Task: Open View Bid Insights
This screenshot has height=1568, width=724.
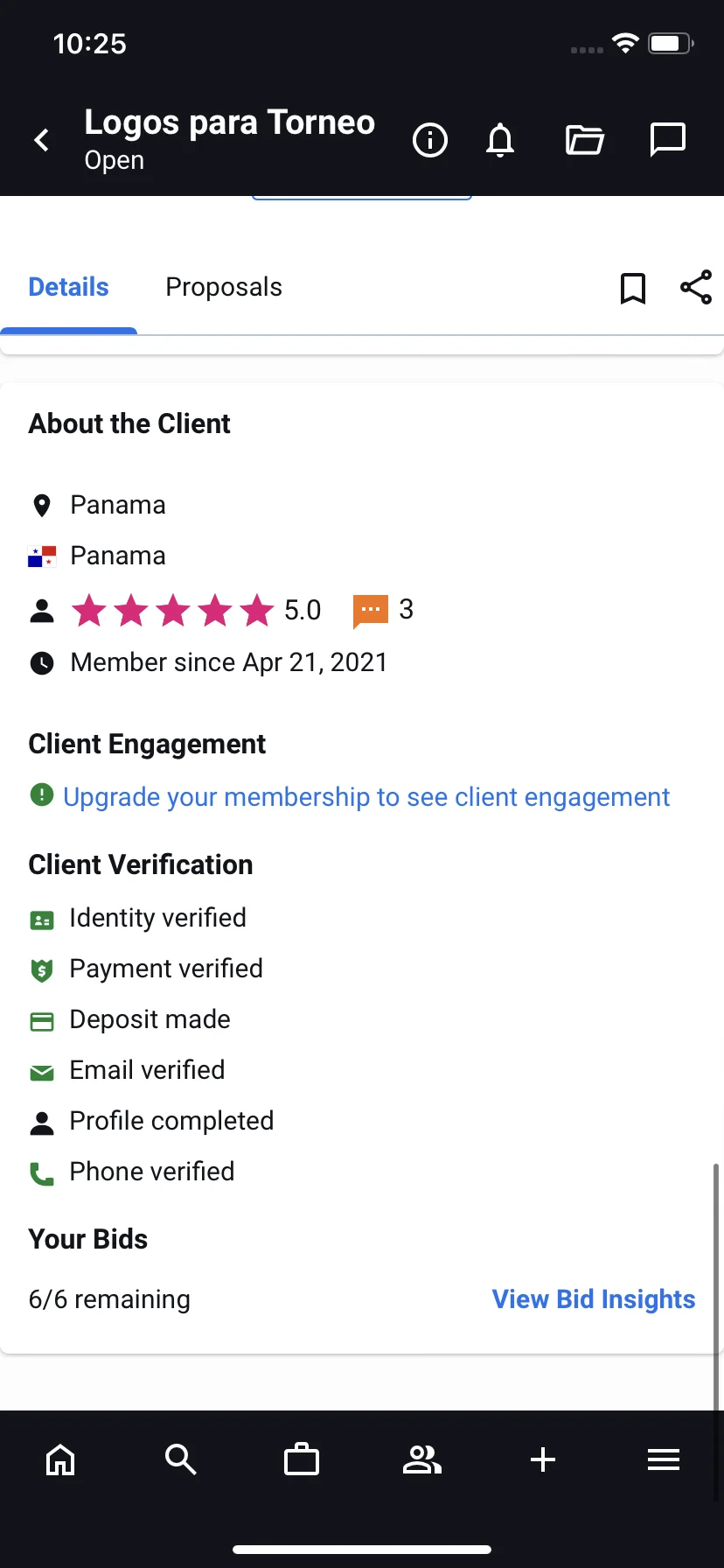Action: coord(594,1299)
